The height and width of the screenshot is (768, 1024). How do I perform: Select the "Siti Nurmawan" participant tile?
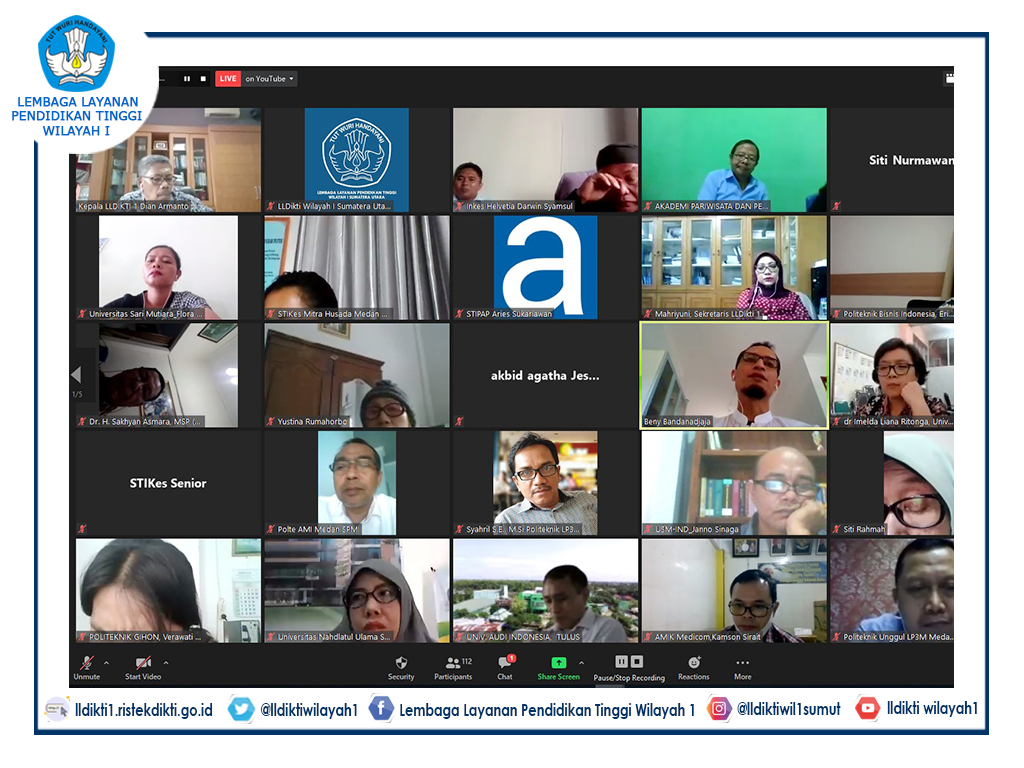(x=892, y=160)
